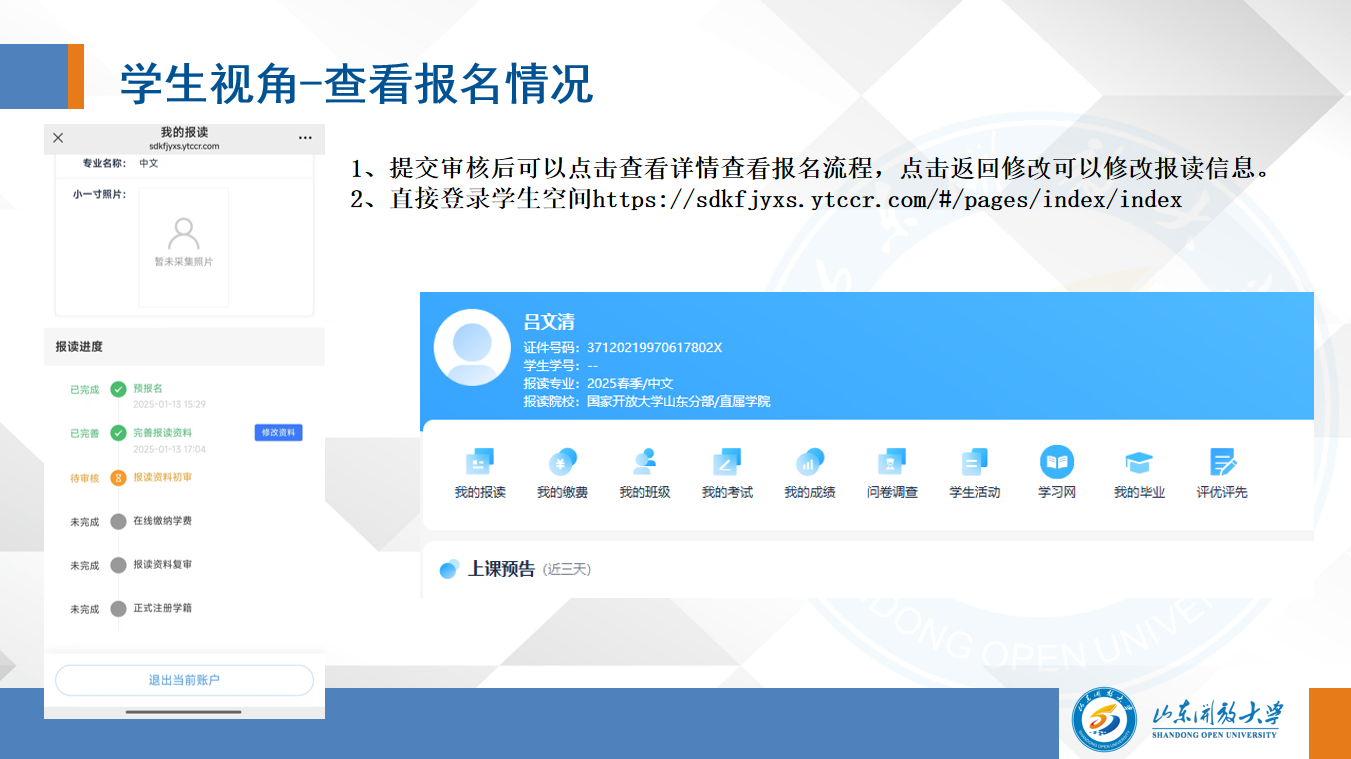Open 我的毕业 graduation cap icon
The image size is (1351, 759).
[1139, 463]
